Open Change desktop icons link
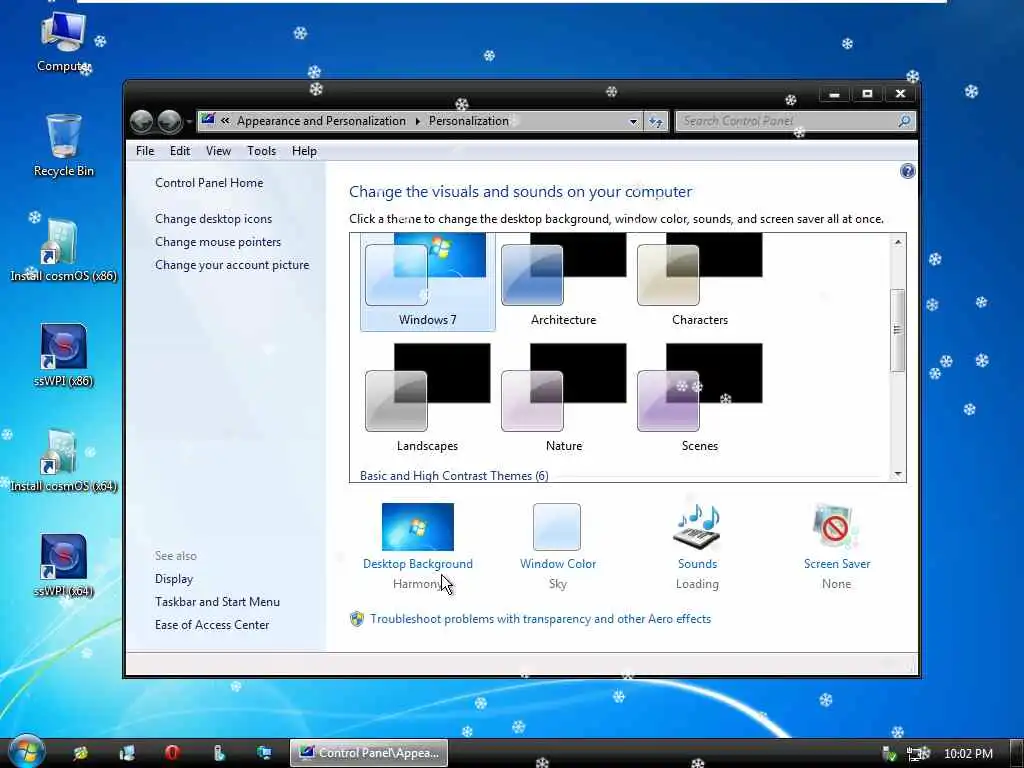Viewport: 1024px width, 768px height. tap(214, 219)
